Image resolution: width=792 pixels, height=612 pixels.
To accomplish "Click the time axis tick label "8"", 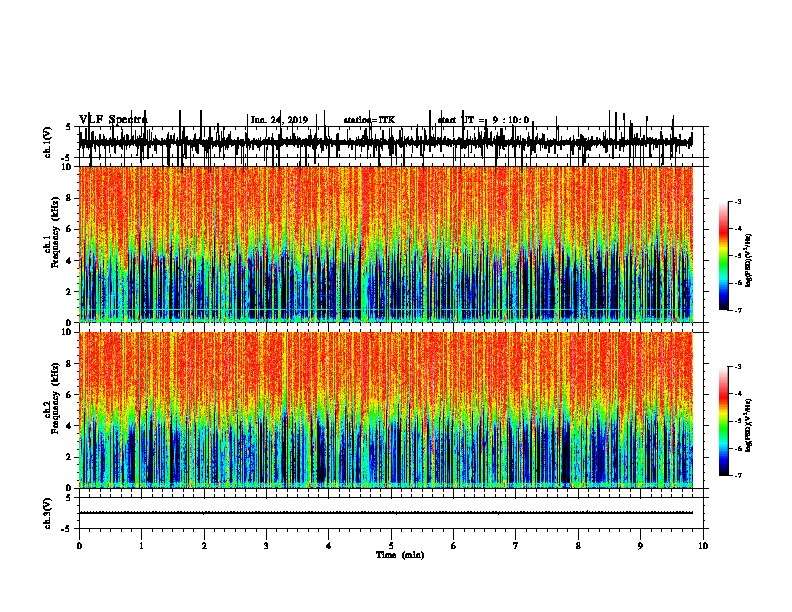I will click(578, 546).
